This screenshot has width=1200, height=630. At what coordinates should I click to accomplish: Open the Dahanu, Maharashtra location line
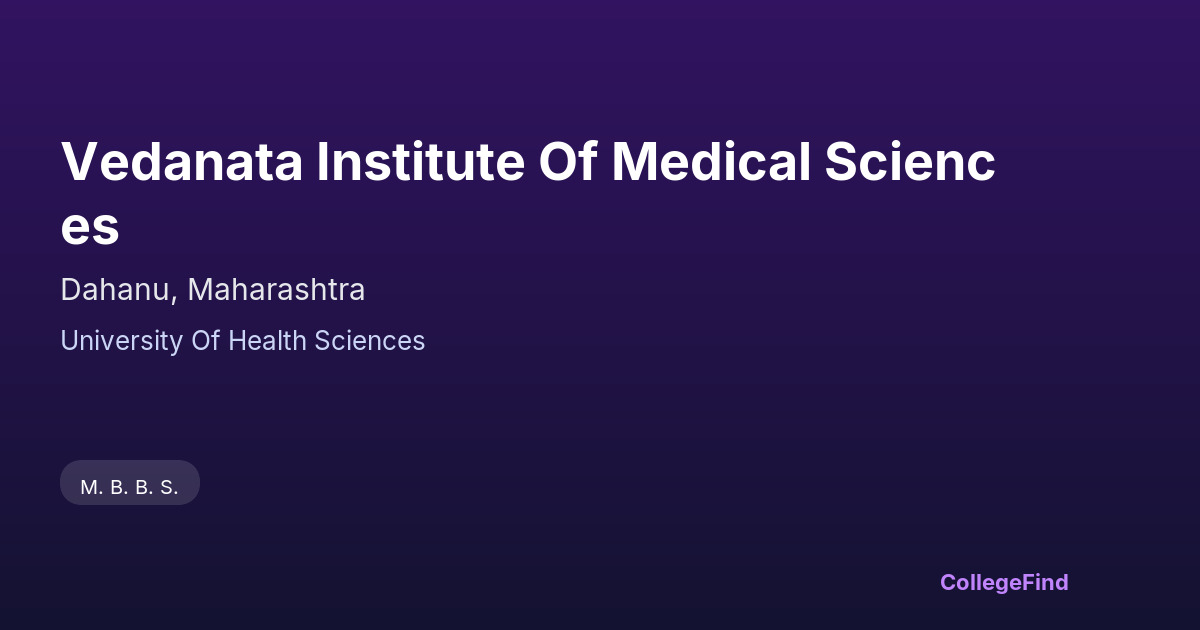(x=213, y=290)
